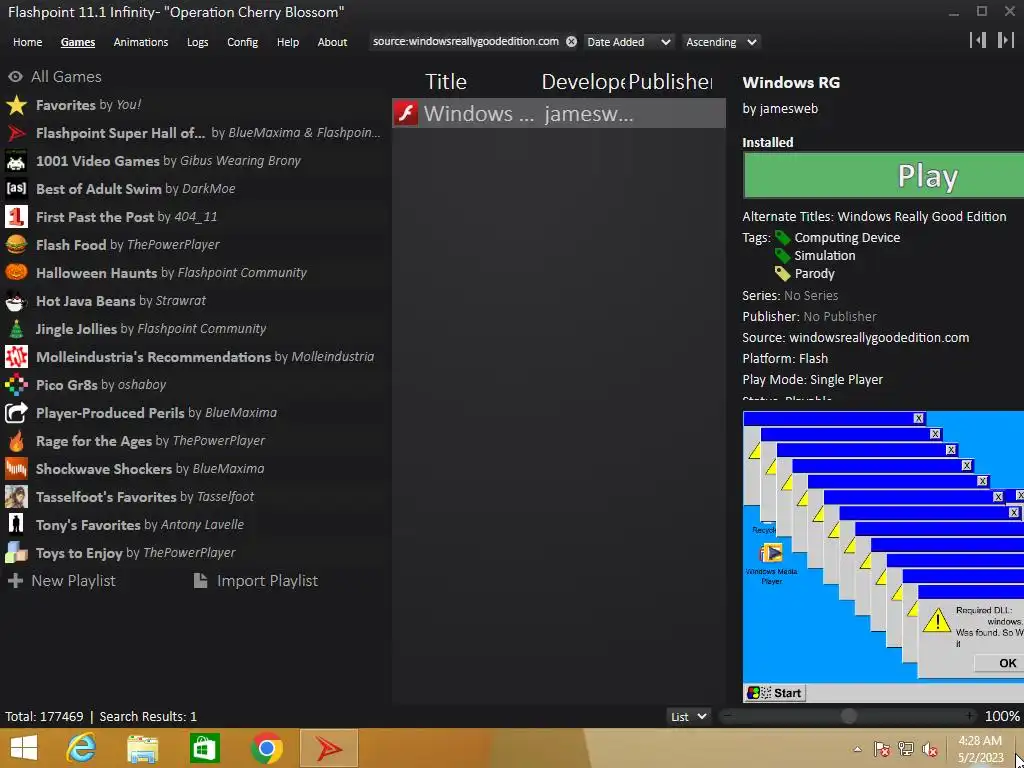Click the Simulation tag link
The image size is (1024, 768).
(x=824, y=256)
